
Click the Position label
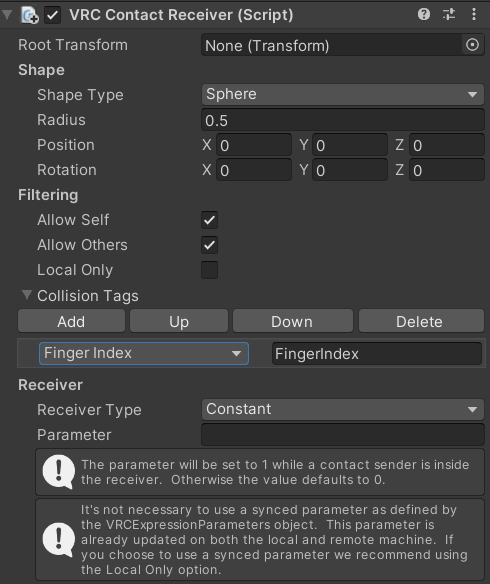click(66, 145)
